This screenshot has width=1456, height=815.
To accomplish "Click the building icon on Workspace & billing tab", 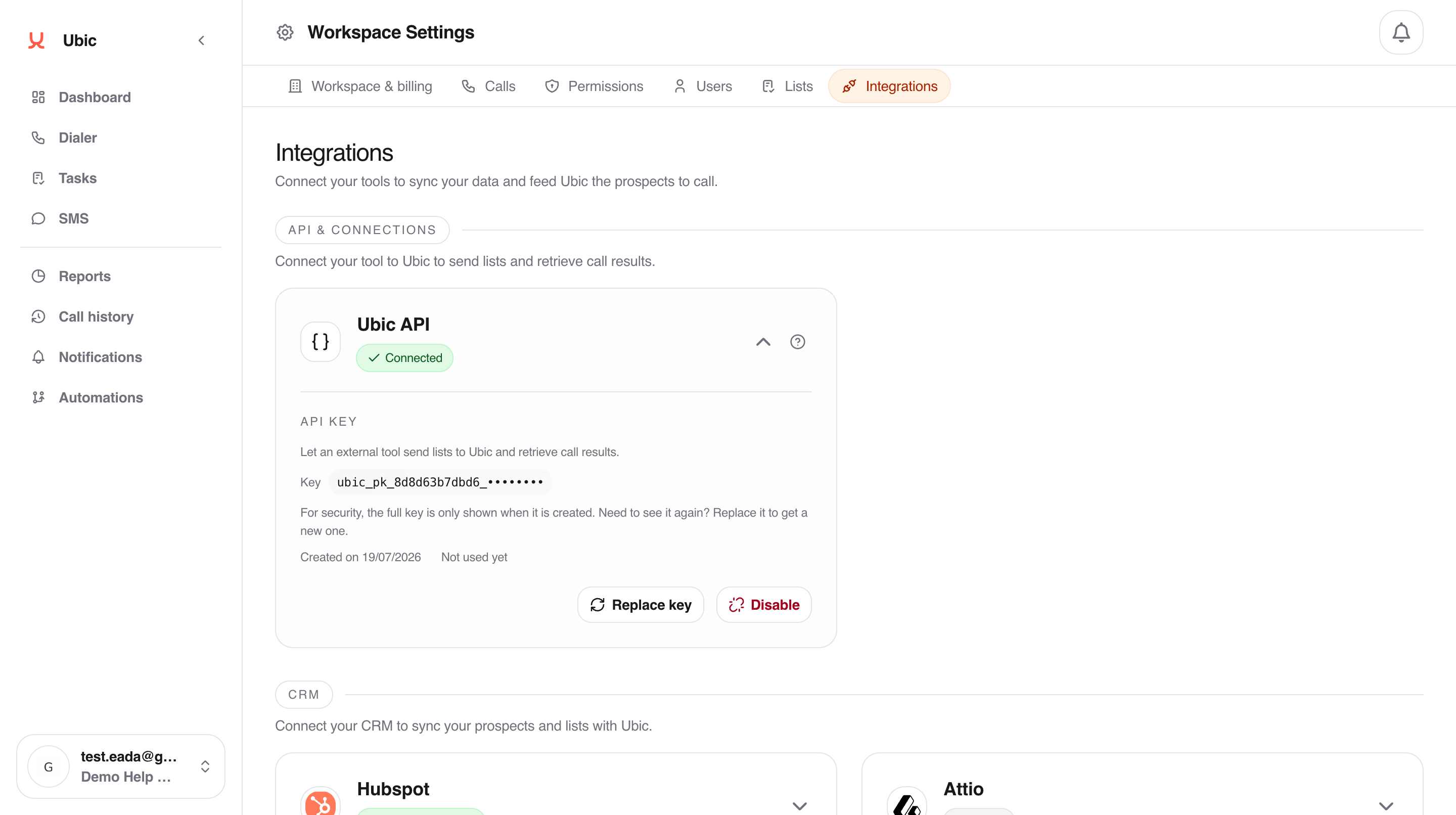I will [295, 86].
